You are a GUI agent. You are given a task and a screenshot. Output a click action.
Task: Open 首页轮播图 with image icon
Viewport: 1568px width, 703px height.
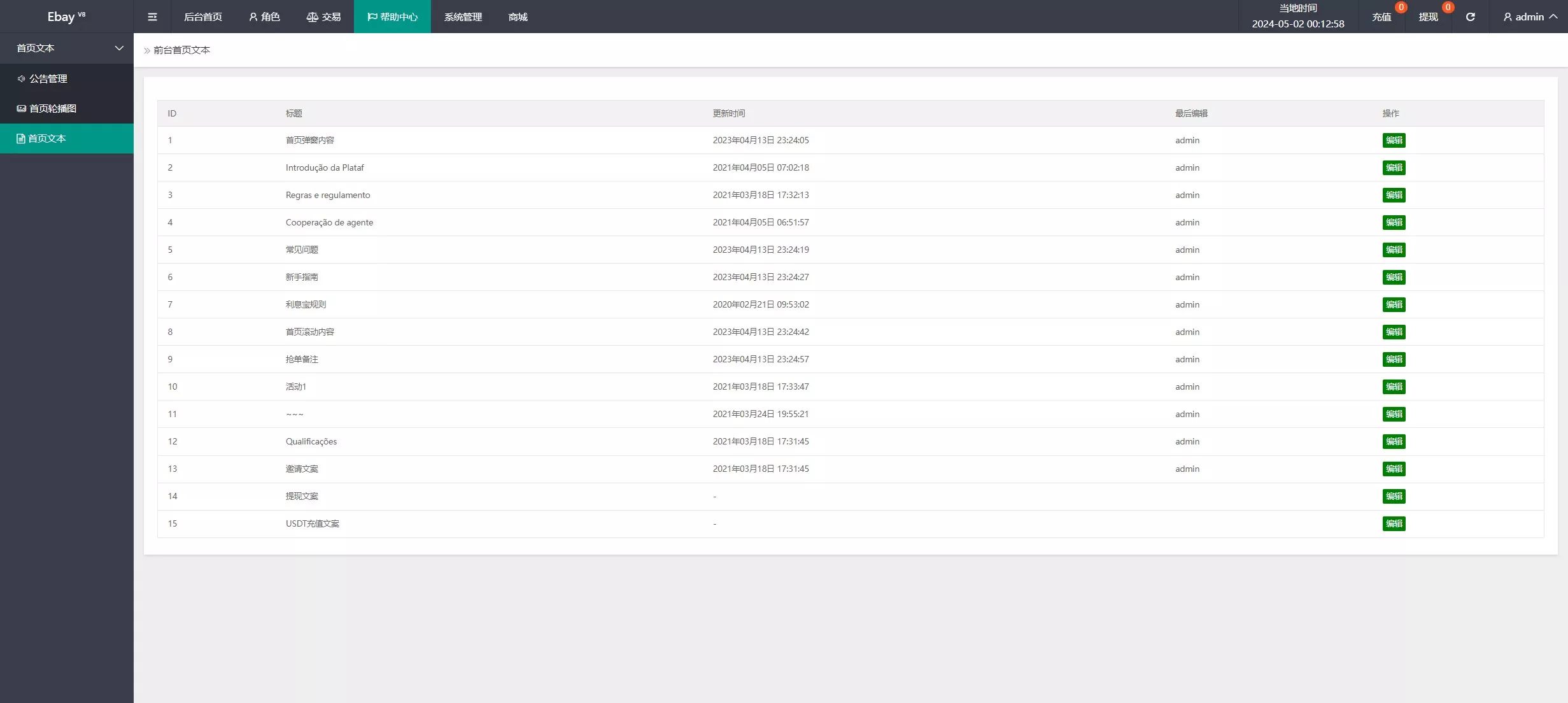52,108
